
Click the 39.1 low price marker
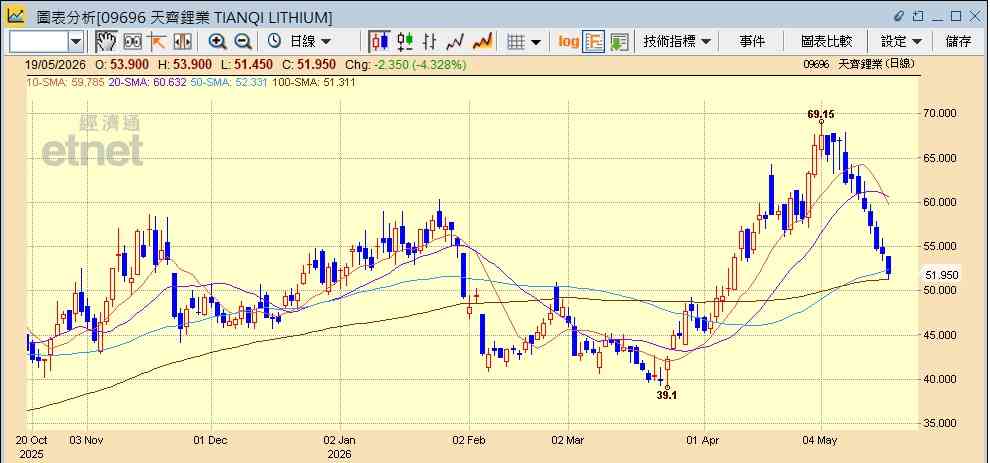(x=667, y=395)
